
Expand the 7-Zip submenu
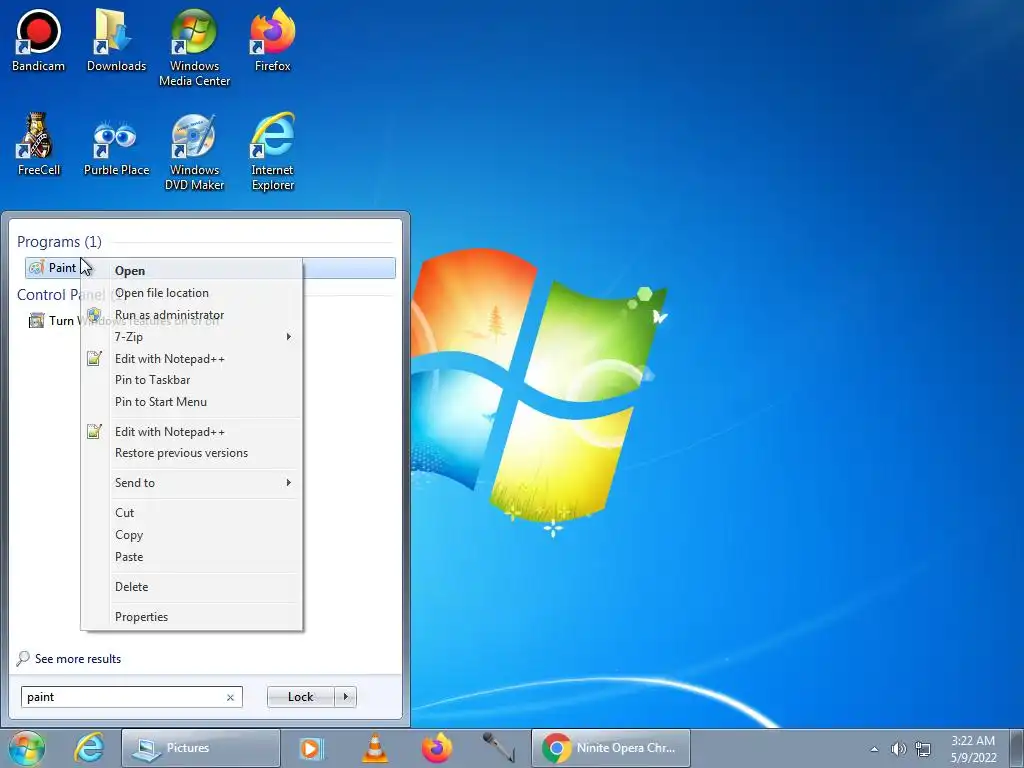point(192,336)
